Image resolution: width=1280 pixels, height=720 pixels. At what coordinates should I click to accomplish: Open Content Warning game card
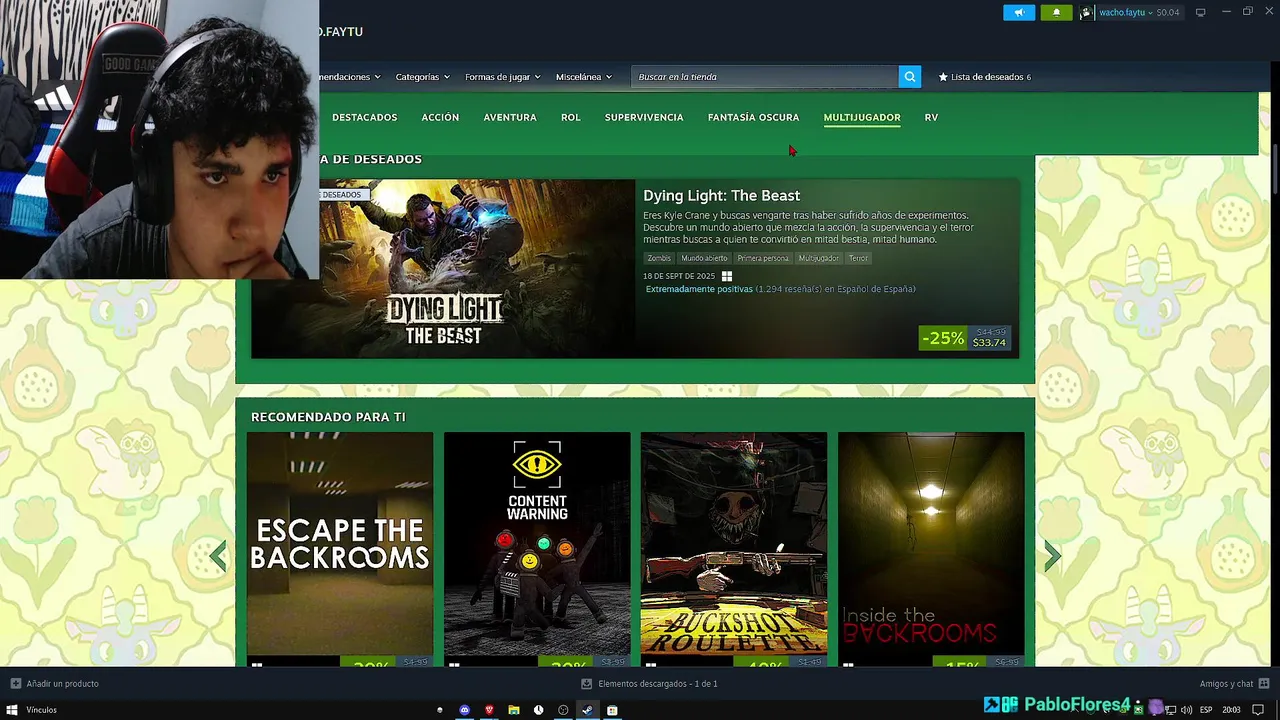(x=537, y=549)
